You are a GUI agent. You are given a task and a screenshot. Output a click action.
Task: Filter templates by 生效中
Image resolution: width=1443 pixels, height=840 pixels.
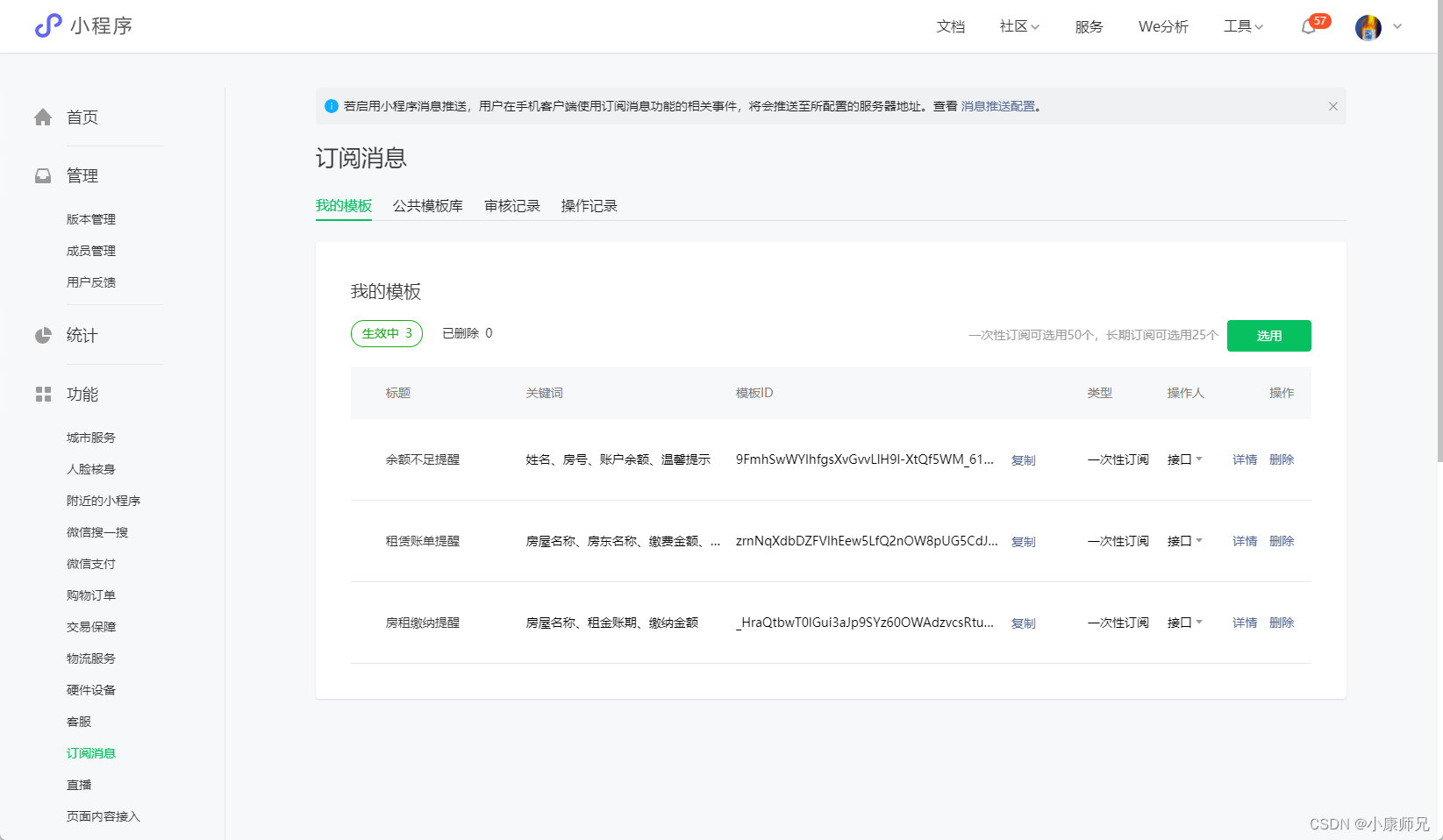click(x=386, y=333)
